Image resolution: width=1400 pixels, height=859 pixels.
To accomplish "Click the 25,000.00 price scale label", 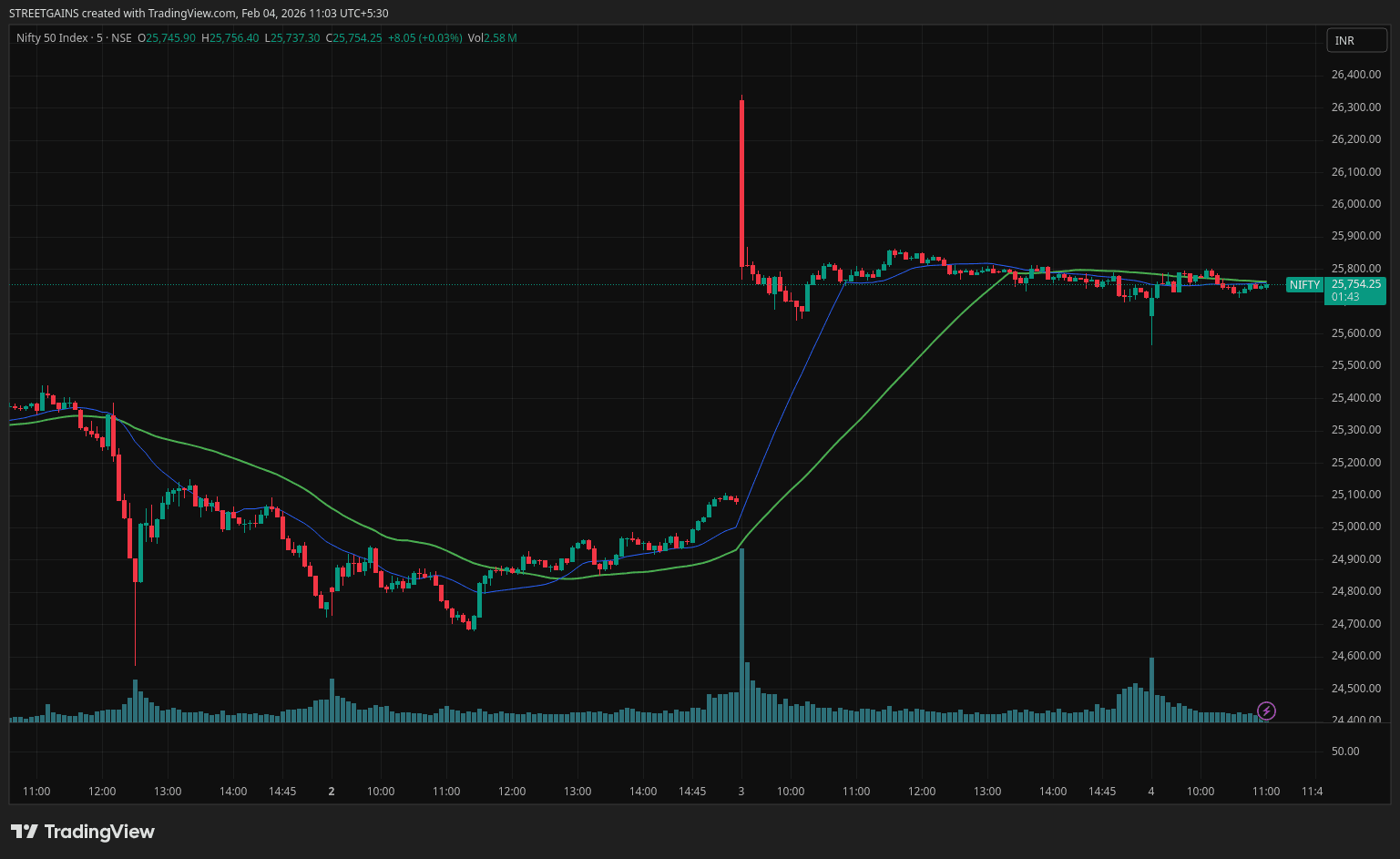I will click(1355, 527).
